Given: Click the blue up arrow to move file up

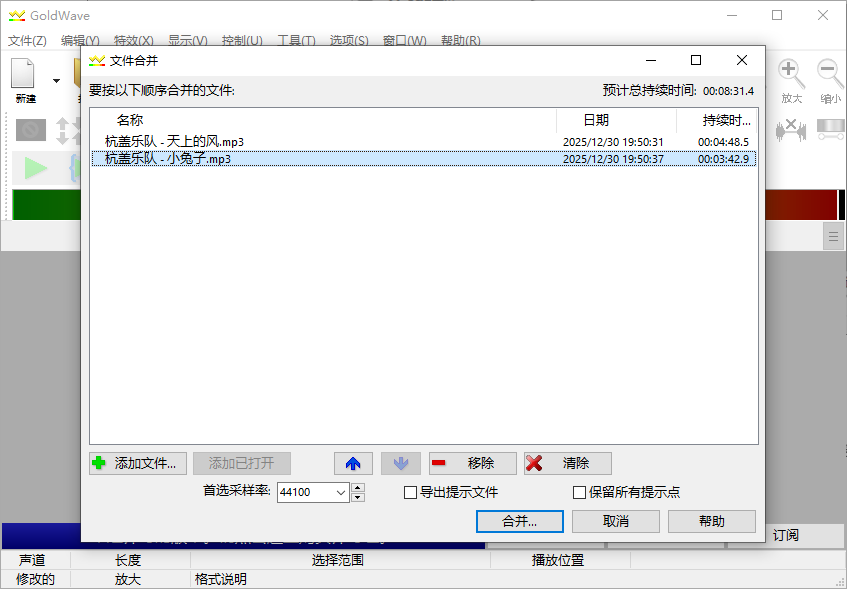Looking at the screenshot, I should pos(354,463).
